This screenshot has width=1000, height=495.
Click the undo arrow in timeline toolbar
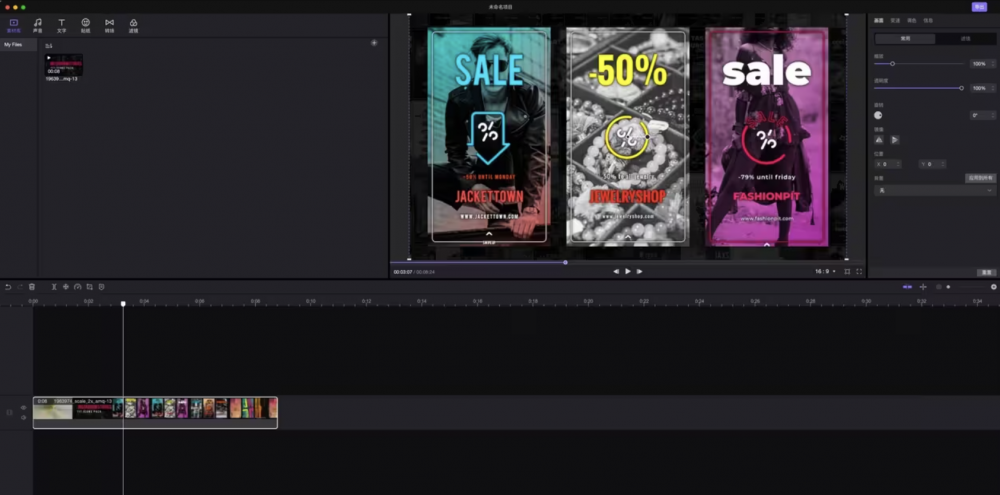pos(8,287)
